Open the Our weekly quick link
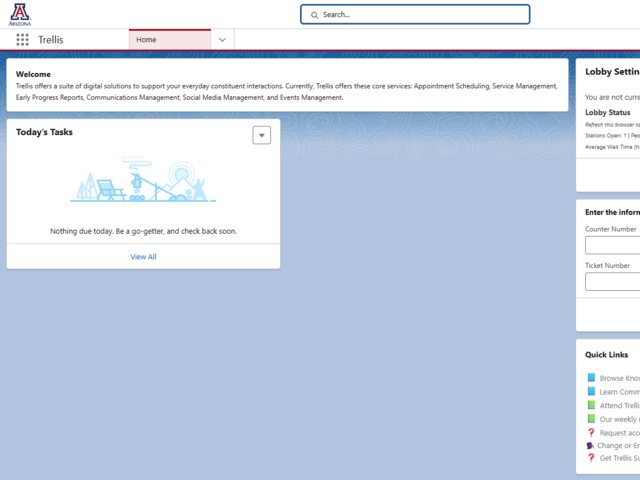 pyautogui.click(x=620, y=419)
